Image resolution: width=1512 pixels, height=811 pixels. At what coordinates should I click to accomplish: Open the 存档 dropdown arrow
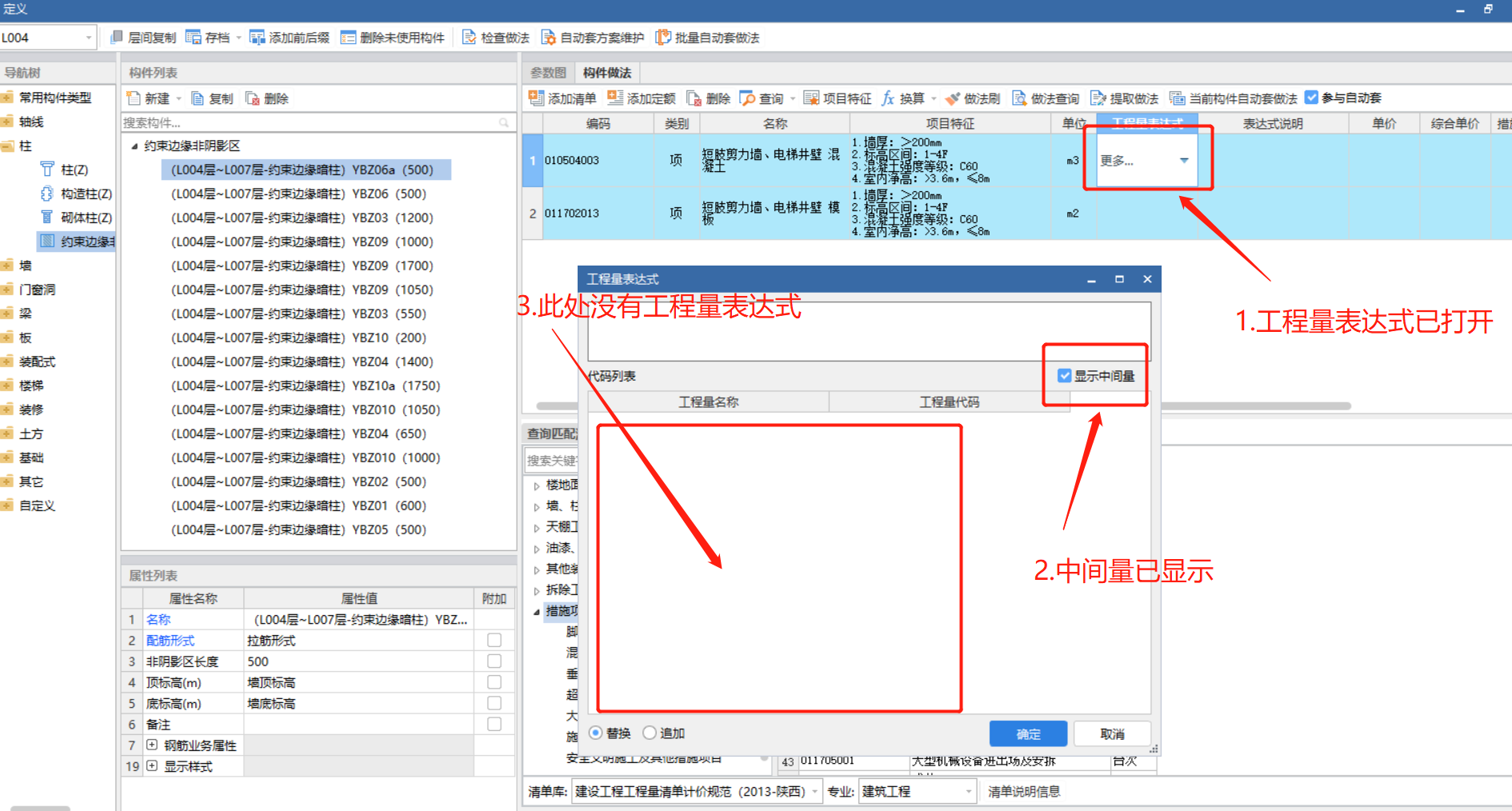[238, 38]
